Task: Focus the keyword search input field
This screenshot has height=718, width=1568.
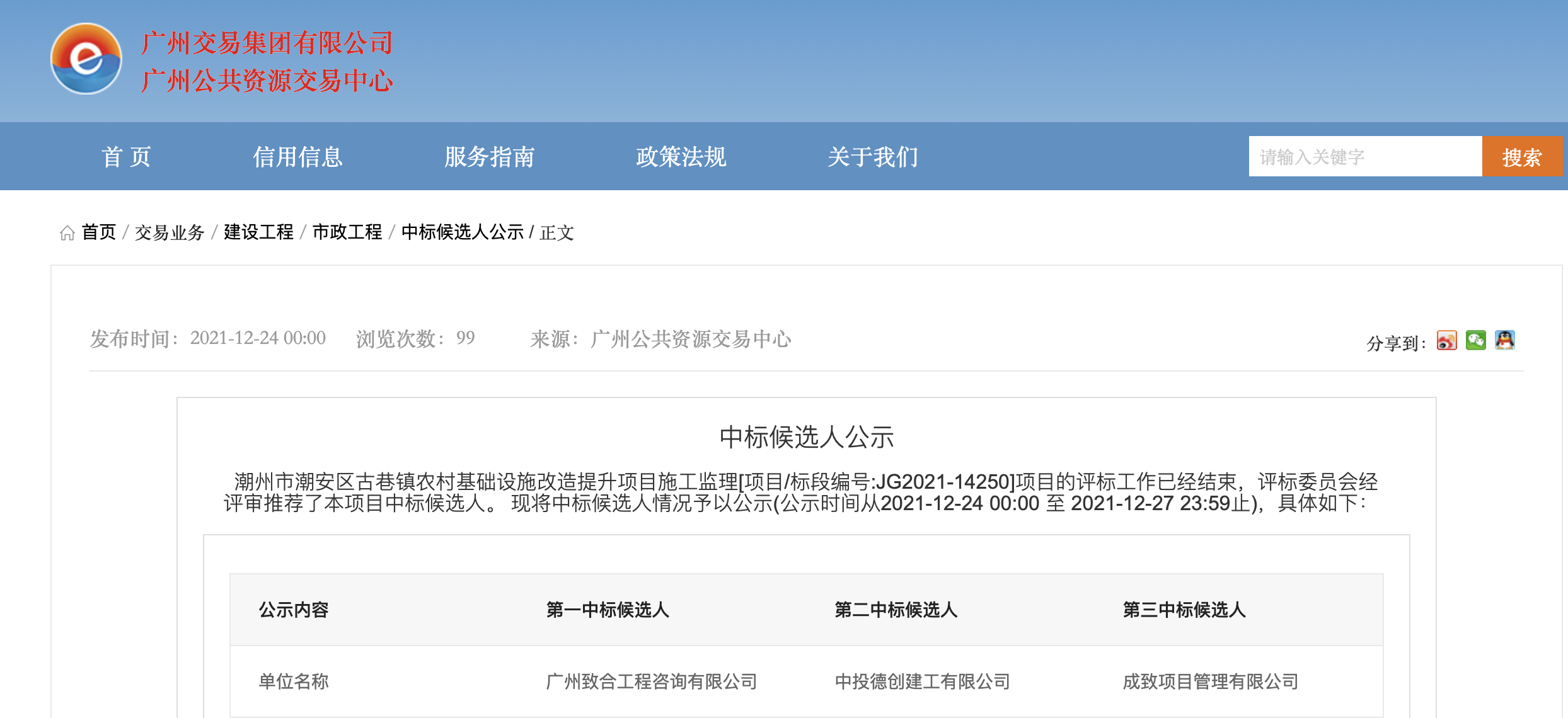Action: pos(1365,157)
